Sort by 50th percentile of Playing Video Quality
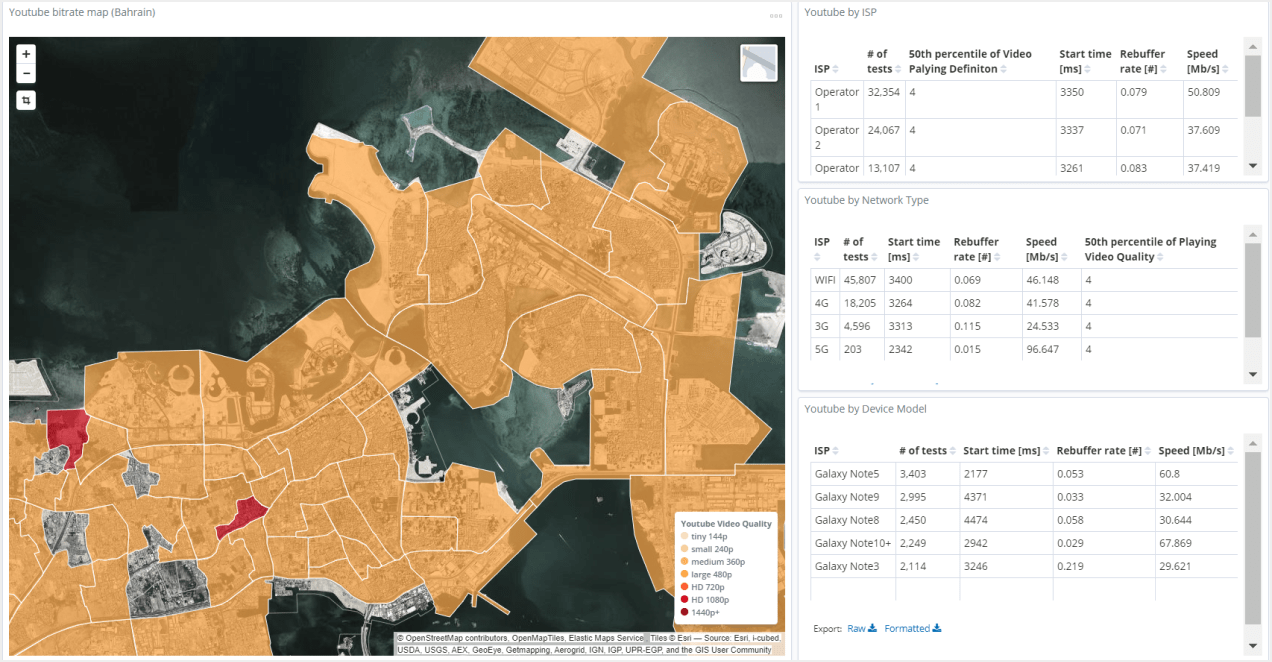1272x662 pixels. tap(1161, 257)
